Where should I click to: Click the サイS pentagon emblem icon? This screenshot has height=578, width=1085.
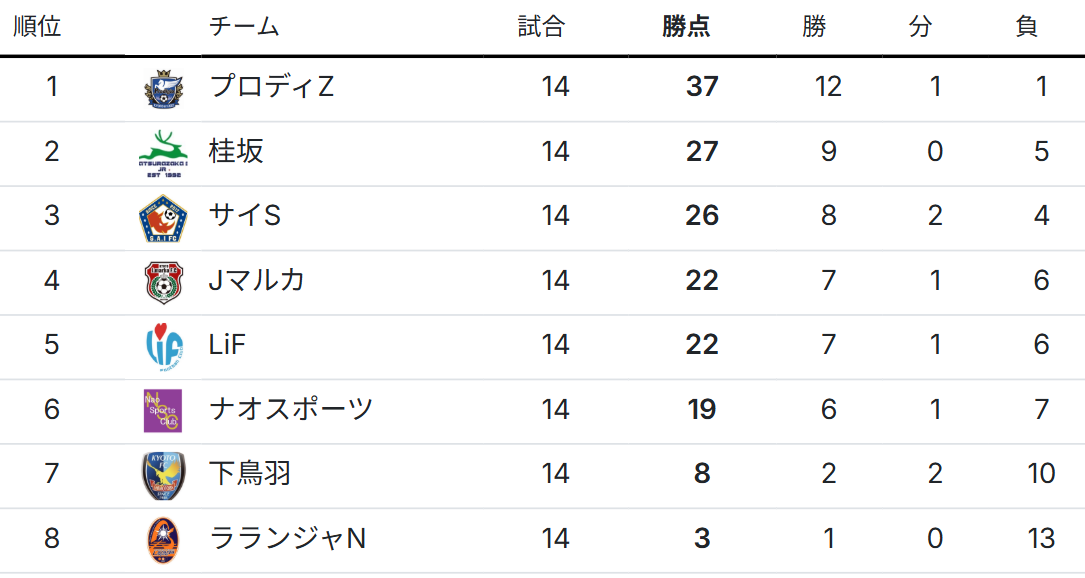[162, 218]
